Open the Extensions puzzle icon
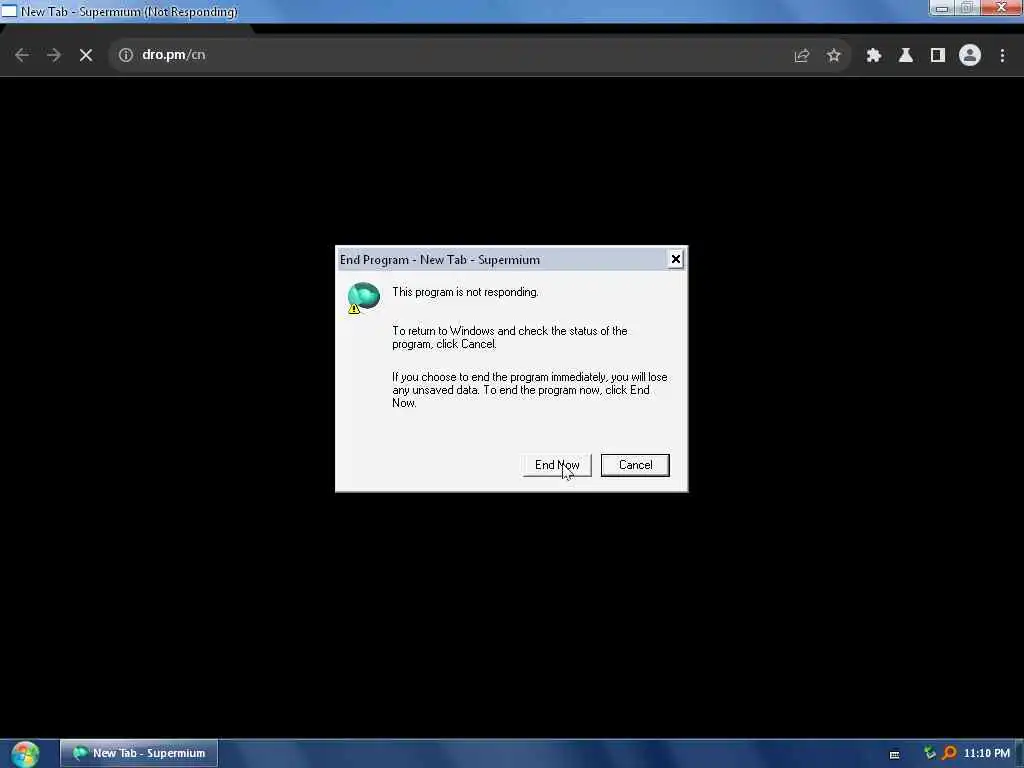1024x768 pixels. point(874,56)
